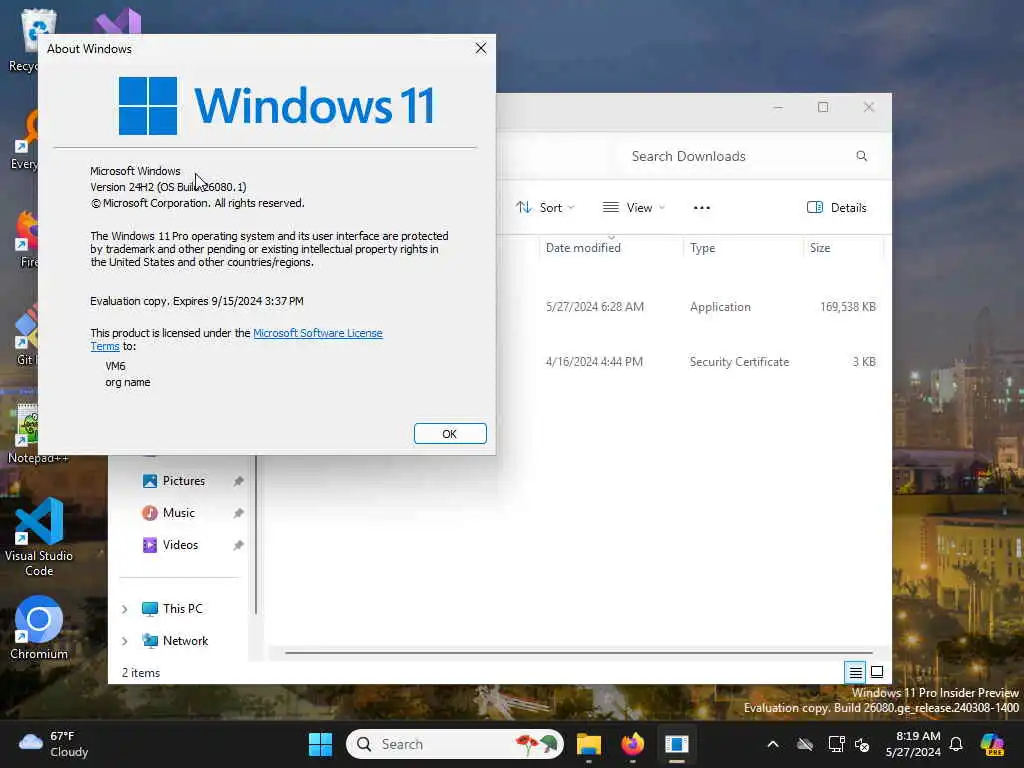Viewport: 1024px width, 768px height.
Task: Open the View dropdown in File Explorer
Action: 633,208
